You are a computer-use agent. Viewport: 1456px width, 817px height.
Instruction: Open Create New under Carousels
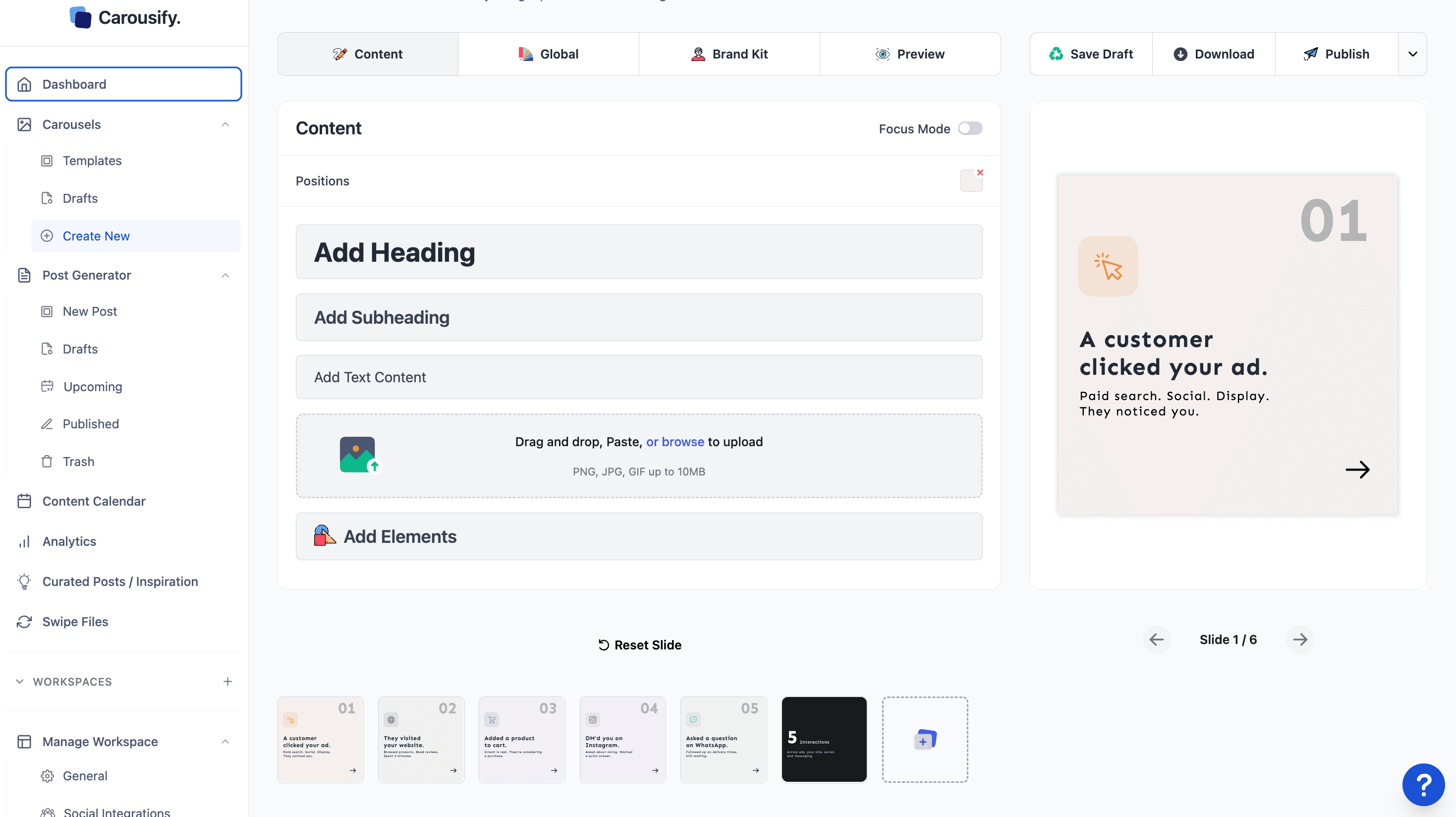pos(136,236)
